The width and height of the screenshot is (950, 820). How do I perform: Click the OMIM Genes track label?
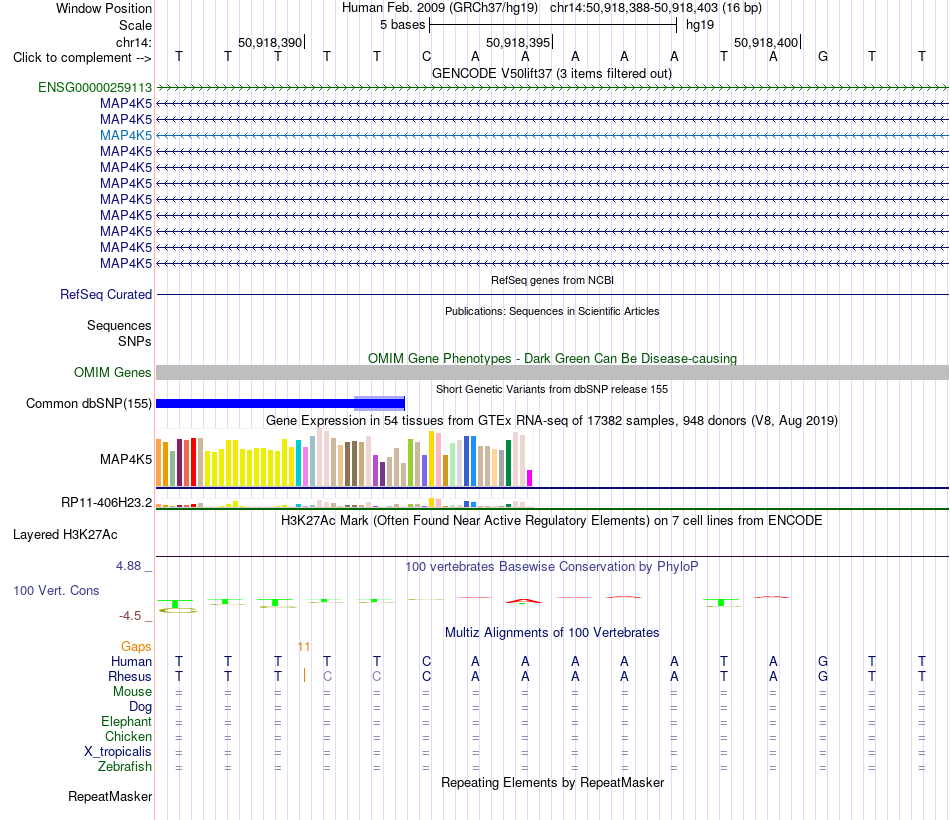pos(113,373)
